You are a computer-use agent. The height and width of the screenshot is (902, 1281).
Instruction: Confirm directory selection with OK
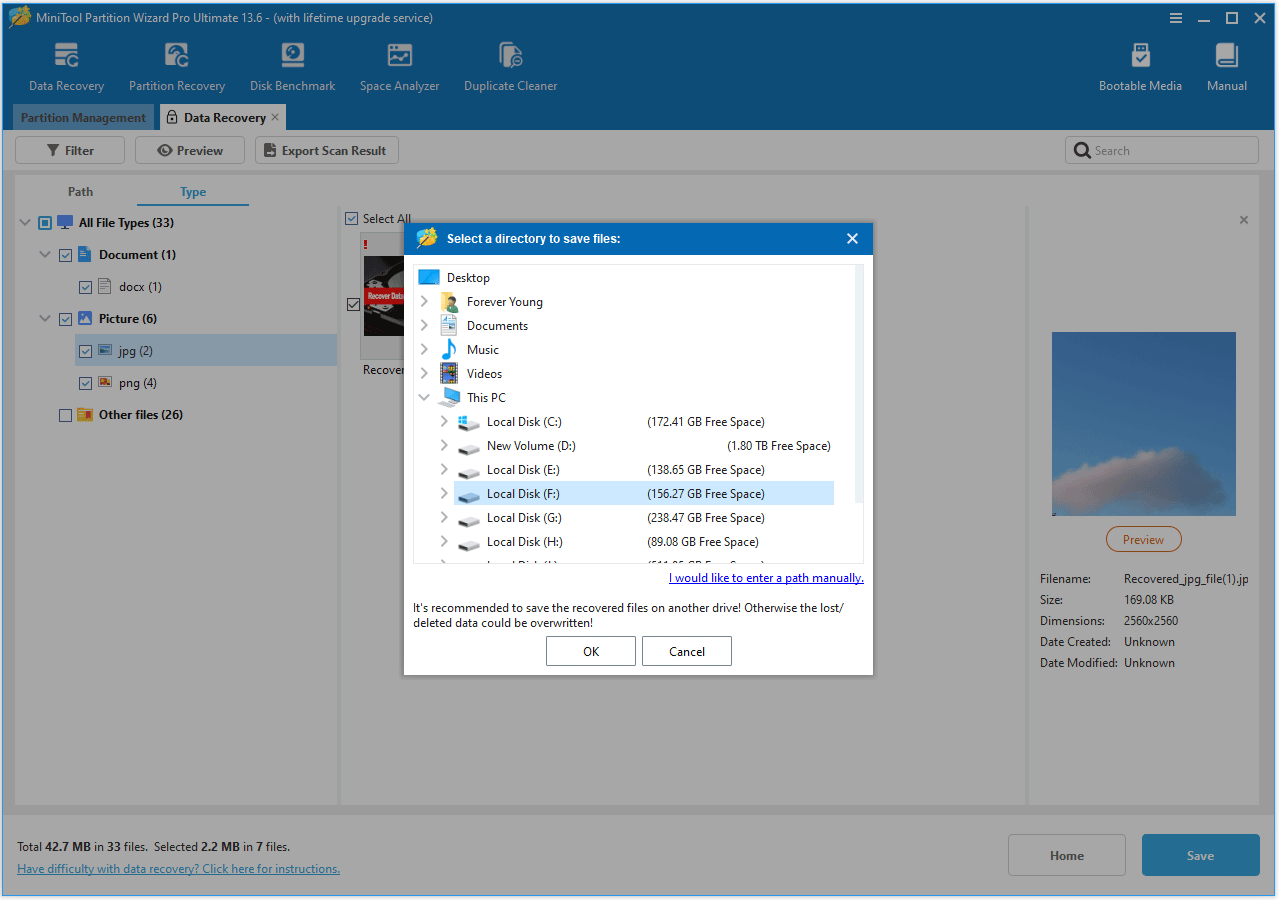(x=590, y=651)
